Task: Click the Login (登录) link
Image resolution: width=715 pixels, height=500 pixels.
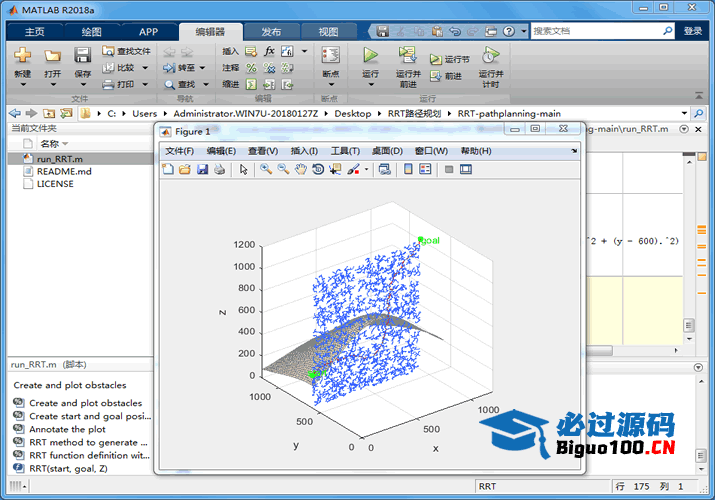Action: point(693,31)
